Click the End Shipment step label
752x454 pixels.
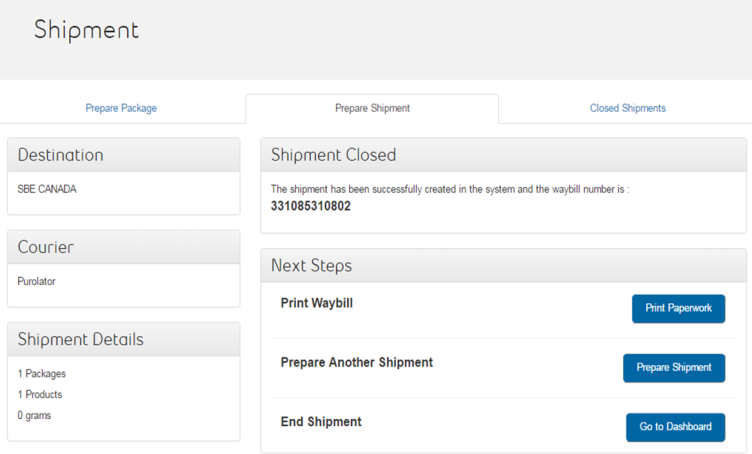click(321, 421)
